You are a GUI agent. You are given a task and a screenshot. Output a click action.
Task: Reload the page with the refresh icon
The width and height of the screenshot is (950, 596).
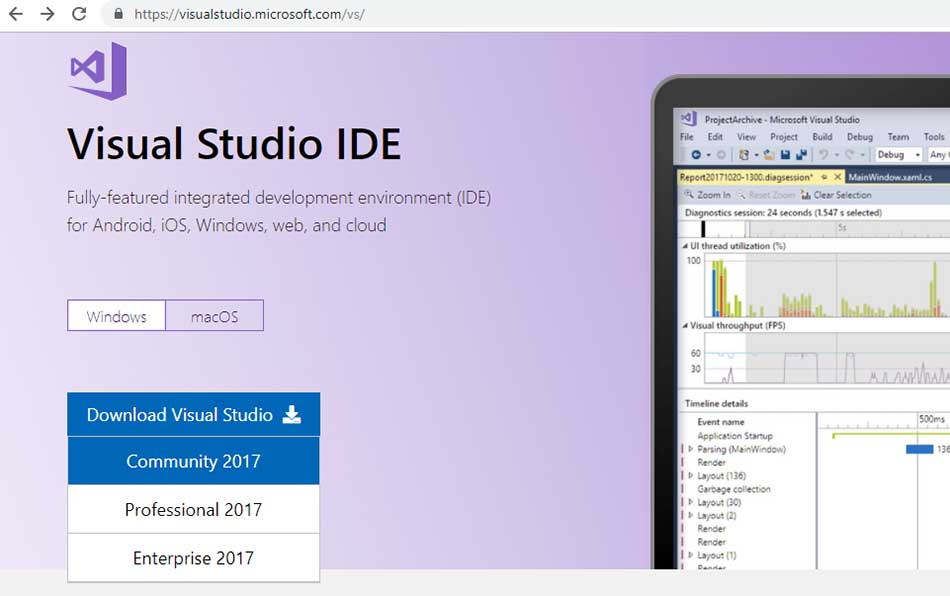(x=79, y=15)
